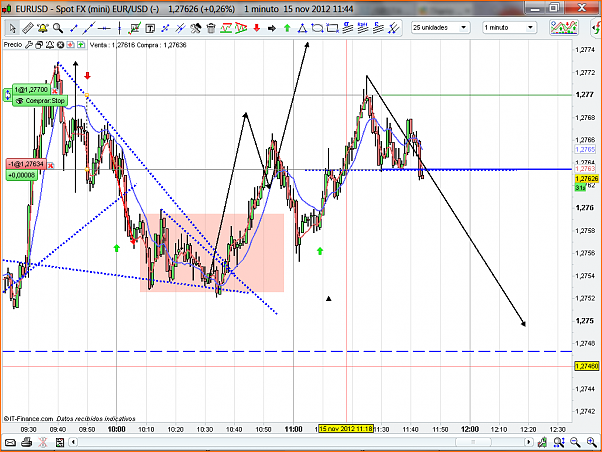
Task: Select the text annotation tool
Action: 150,28
